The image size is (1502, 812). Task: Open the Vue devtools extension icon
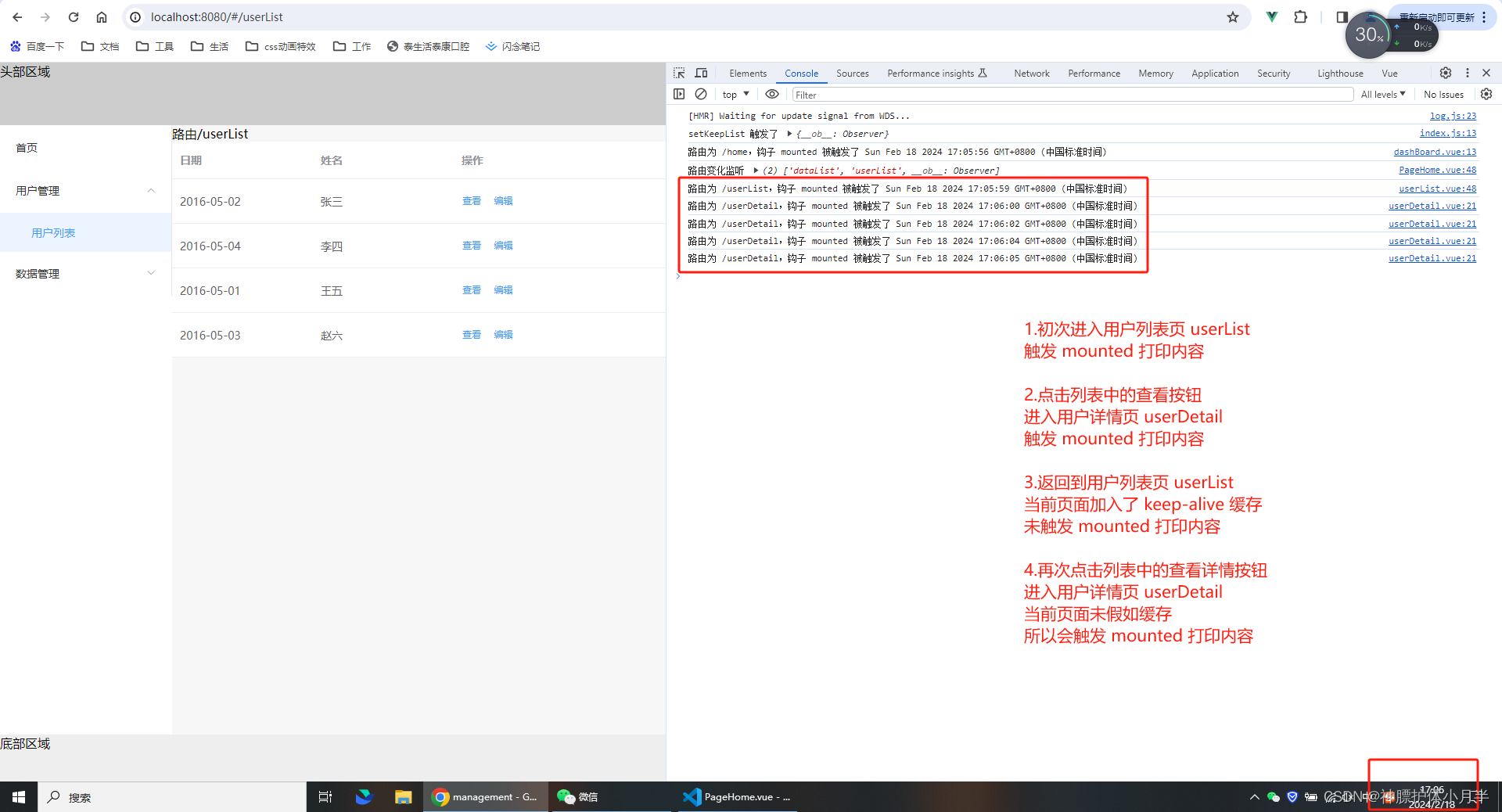point(1272,16)
